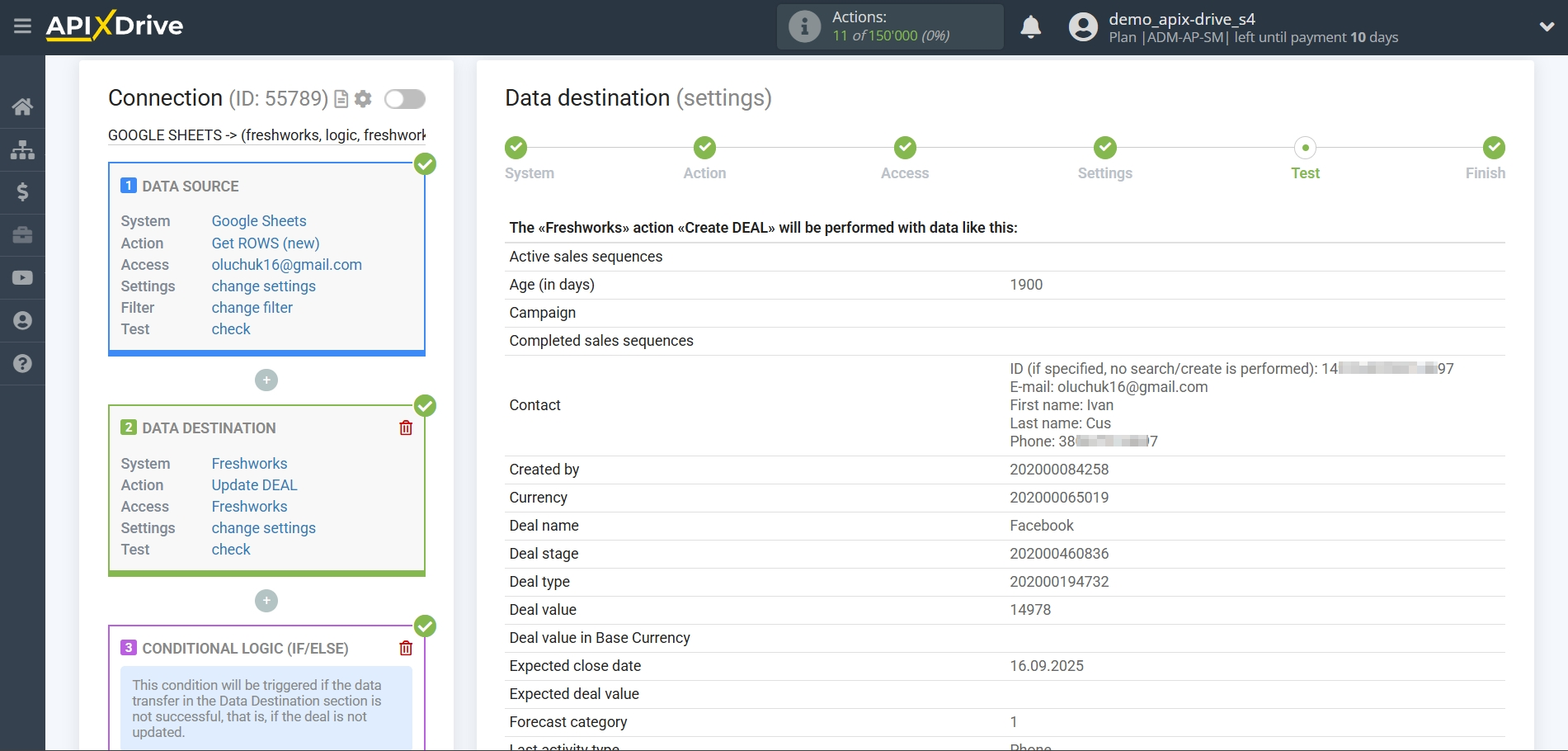Image resolution: width=1568 pixels, height=751 pixels.
Task: Go to Test step
Action: pyautogui.click(x=1305, y=148)
